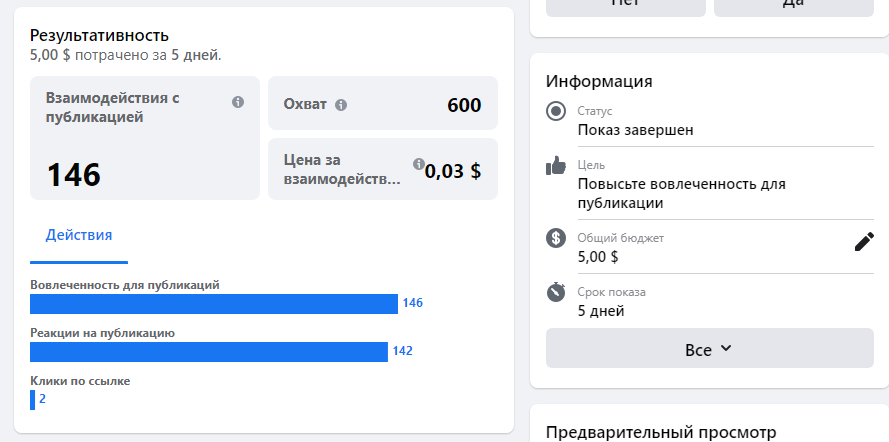This screenshot has height=442, width=889.
Task: Click the value 142 next to the reactions bar
Action: (x=403, y=351)
